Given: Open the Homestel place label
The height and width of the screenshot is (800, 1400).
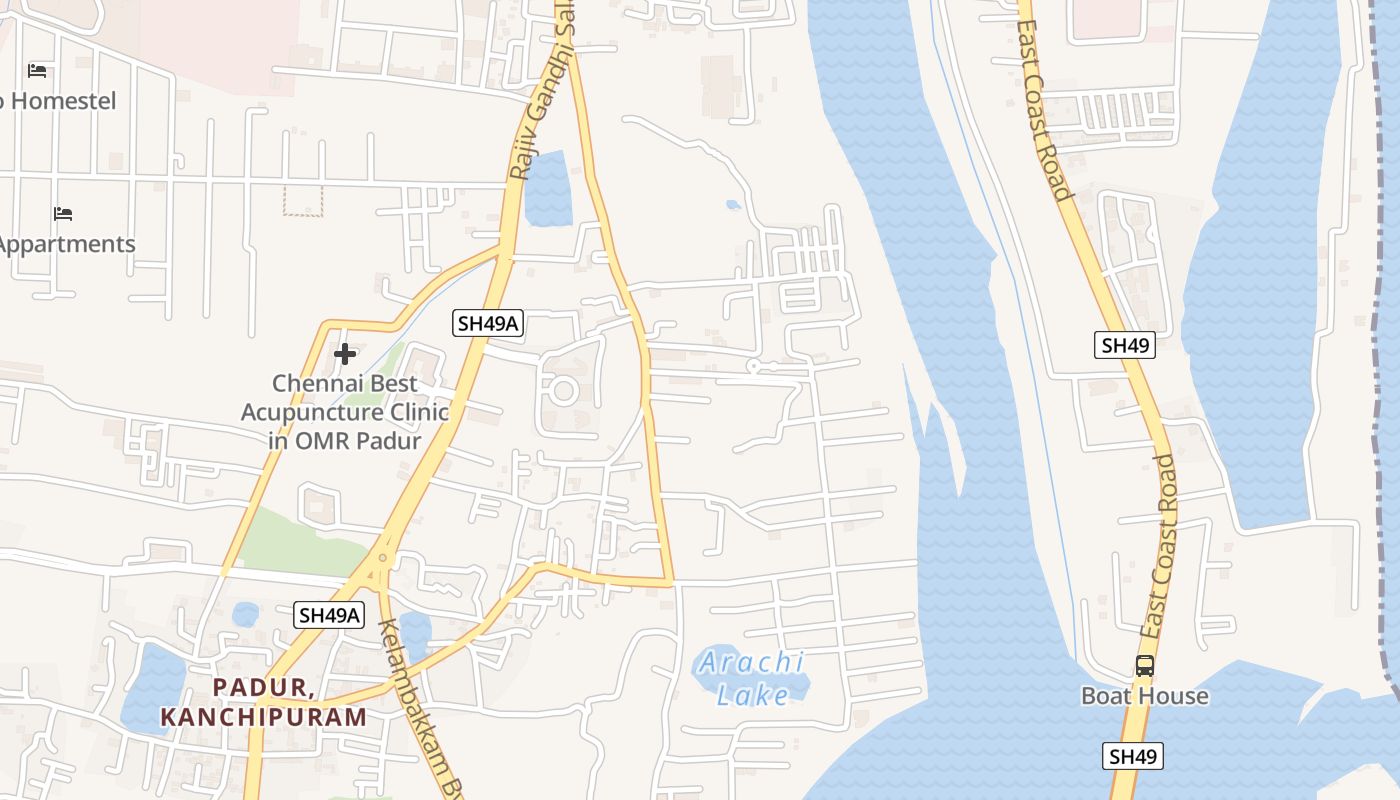Looking at the screenshot, I should (x=58, y=101).
